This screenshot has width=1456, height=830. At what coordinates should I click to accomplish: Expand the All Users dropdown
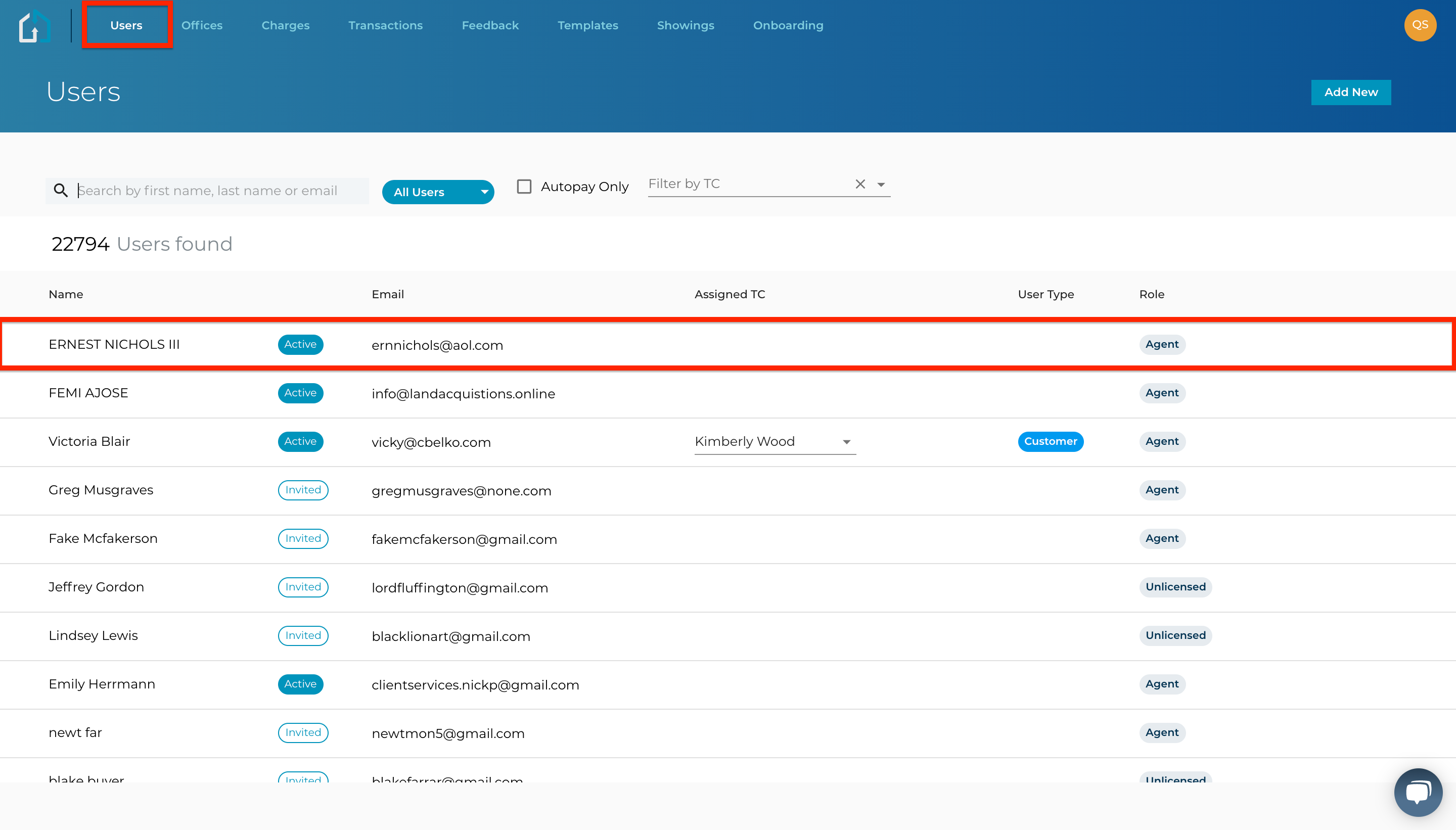point(437,192)
